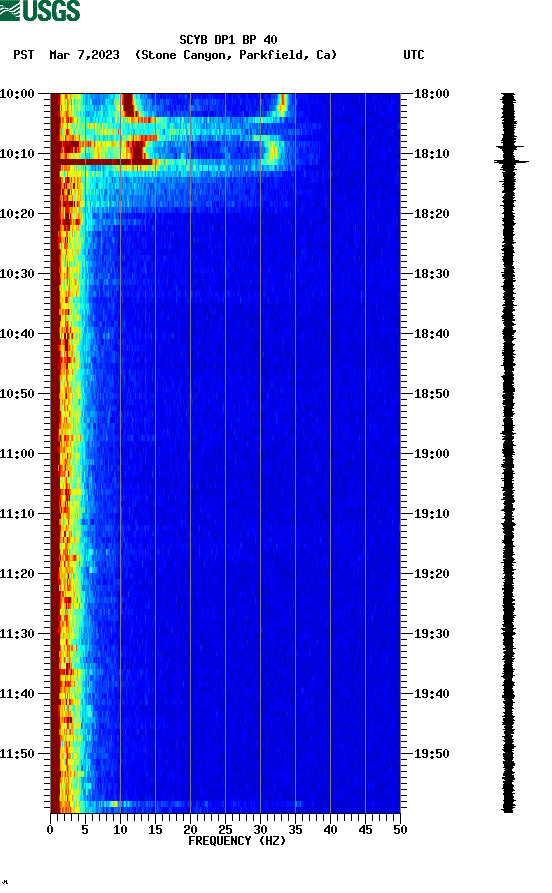
Task: Click the 45 Hz frequency tick label
Action: click(365, 830)
